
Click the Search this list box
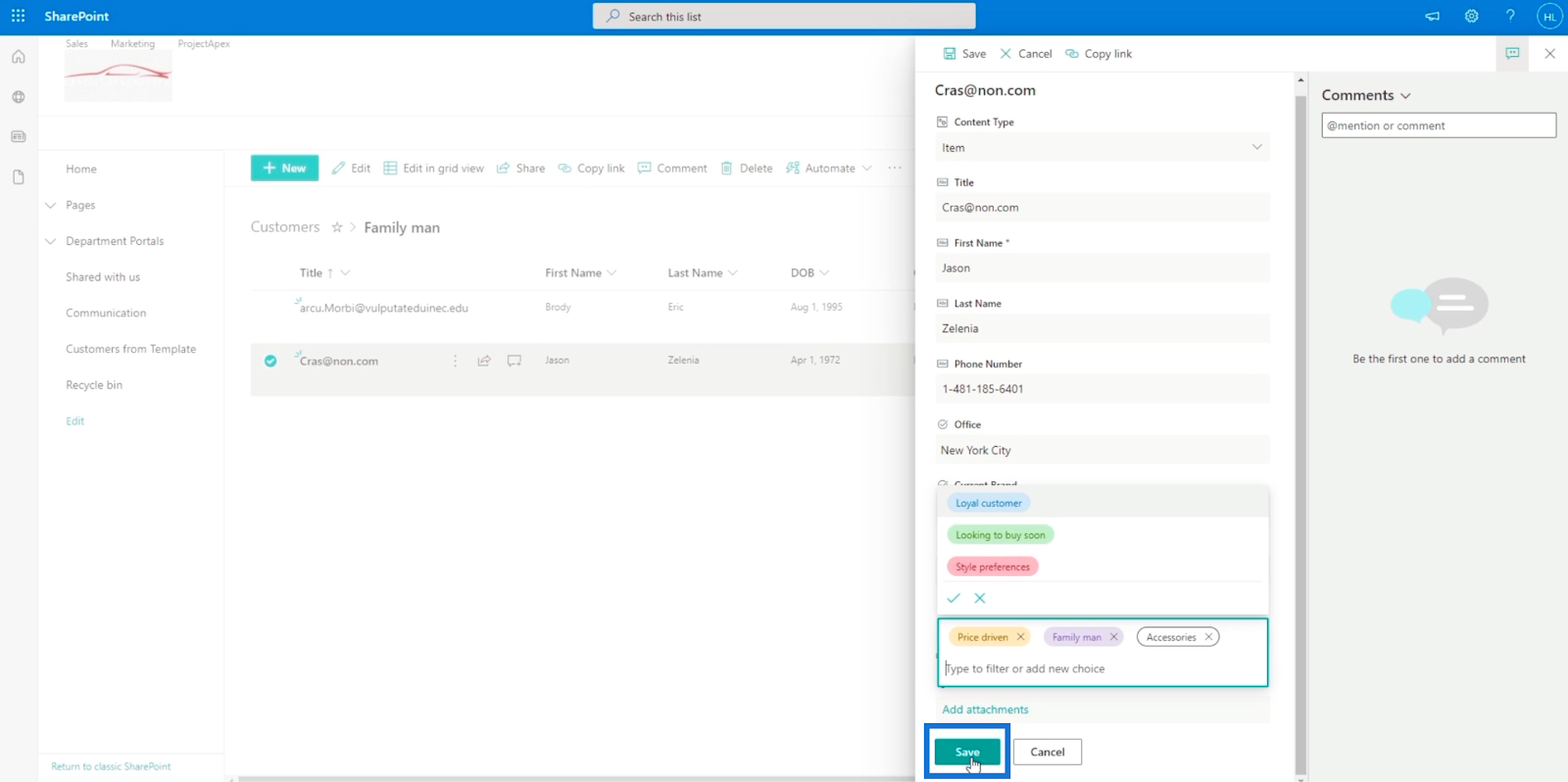click(784, 16)
